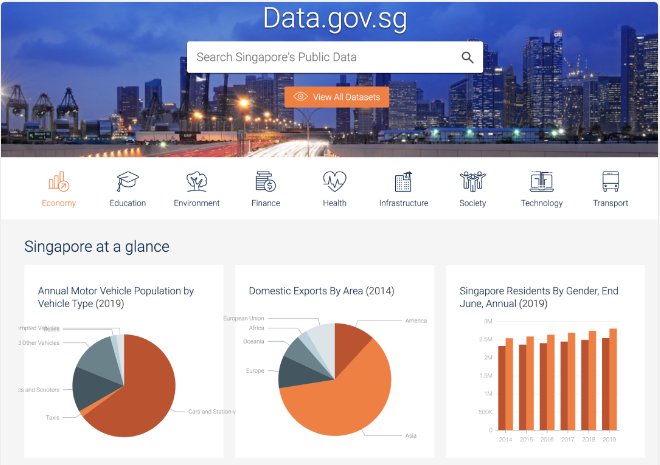Viewport: 660px width, 465px height.
Task: Open the Finance coins icon
Action: coord(266,181)
